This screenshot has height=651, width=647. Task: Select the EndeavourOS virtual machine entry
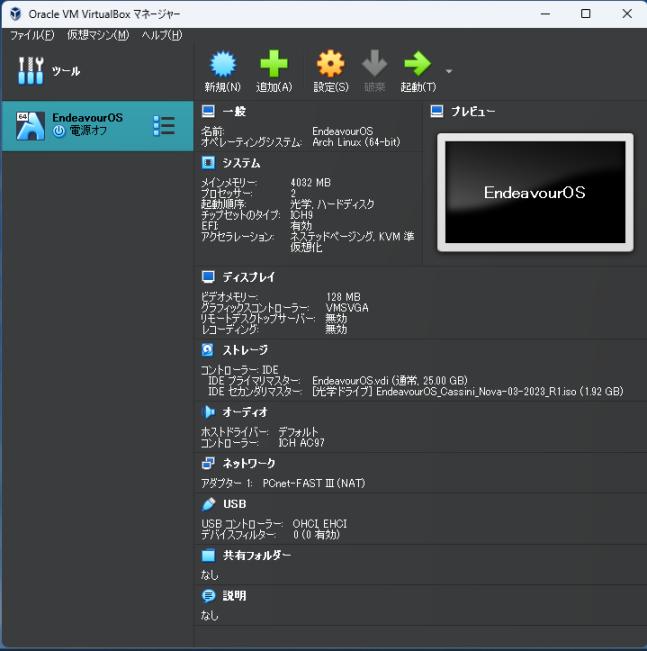point(98,126)
